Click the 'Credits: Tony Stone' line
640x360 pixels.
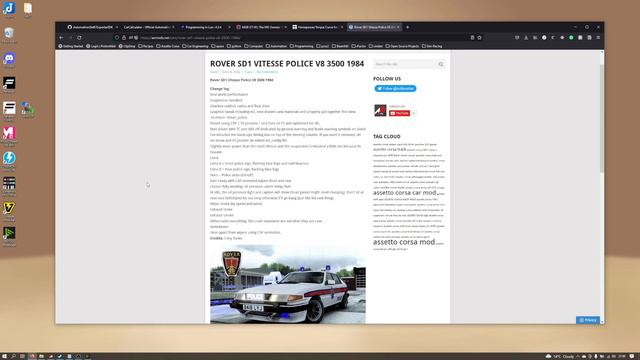(226, 238)
